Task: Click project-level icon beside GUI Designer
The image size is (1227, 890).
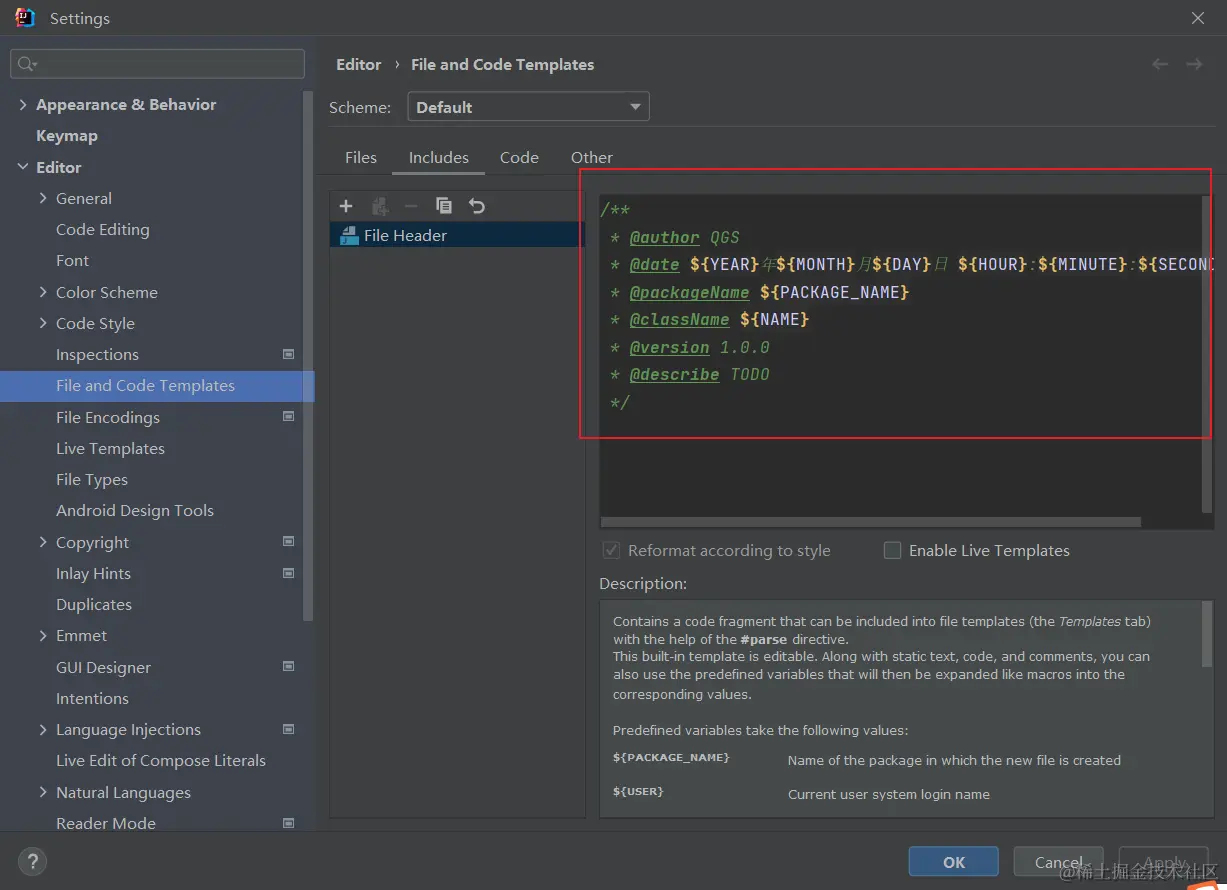Action: coord(289,667)
